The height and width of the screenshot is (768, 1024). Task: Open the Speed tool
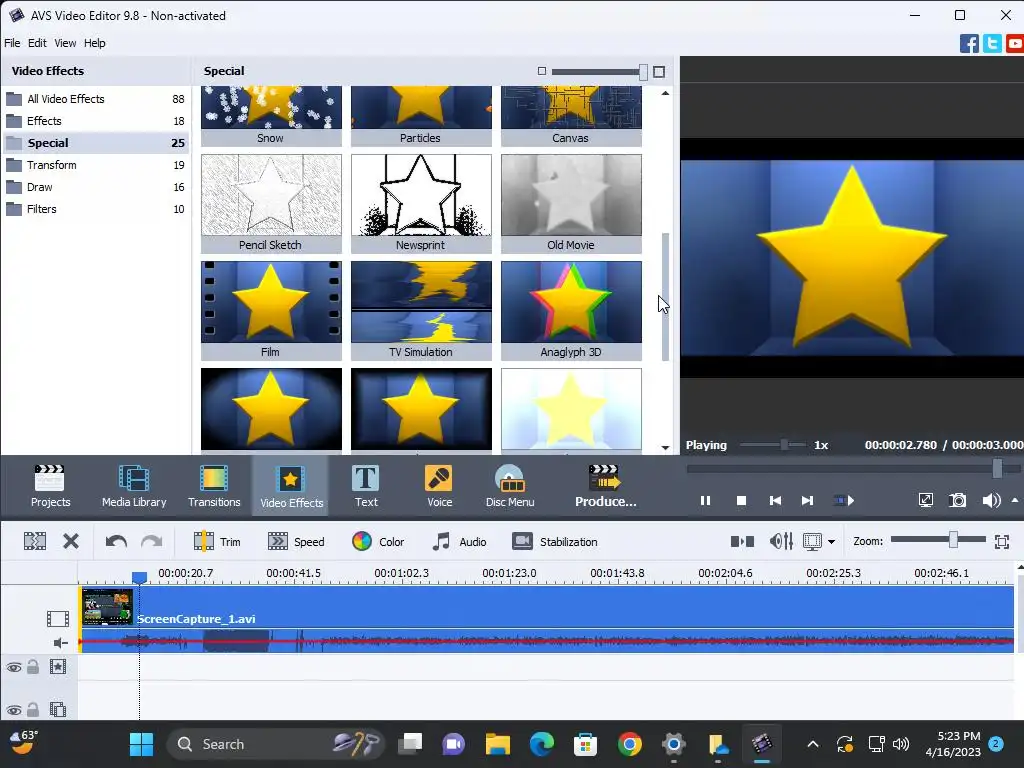[x=296, y=541]
